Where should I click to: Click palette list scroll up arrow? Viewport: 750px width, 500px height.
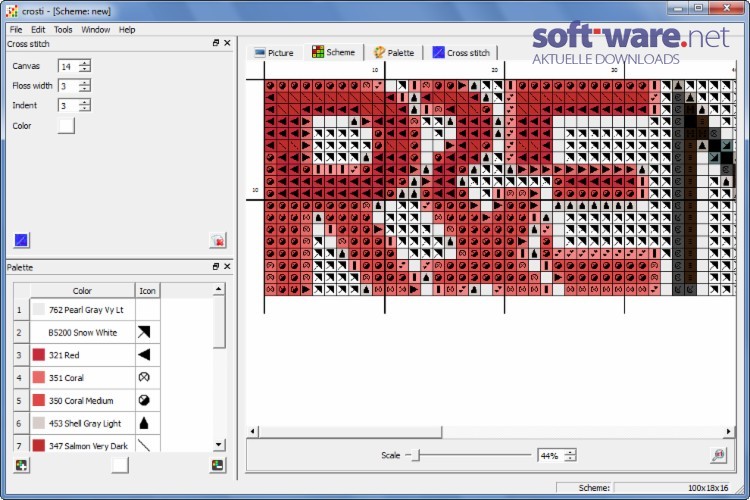pos(219,289)
